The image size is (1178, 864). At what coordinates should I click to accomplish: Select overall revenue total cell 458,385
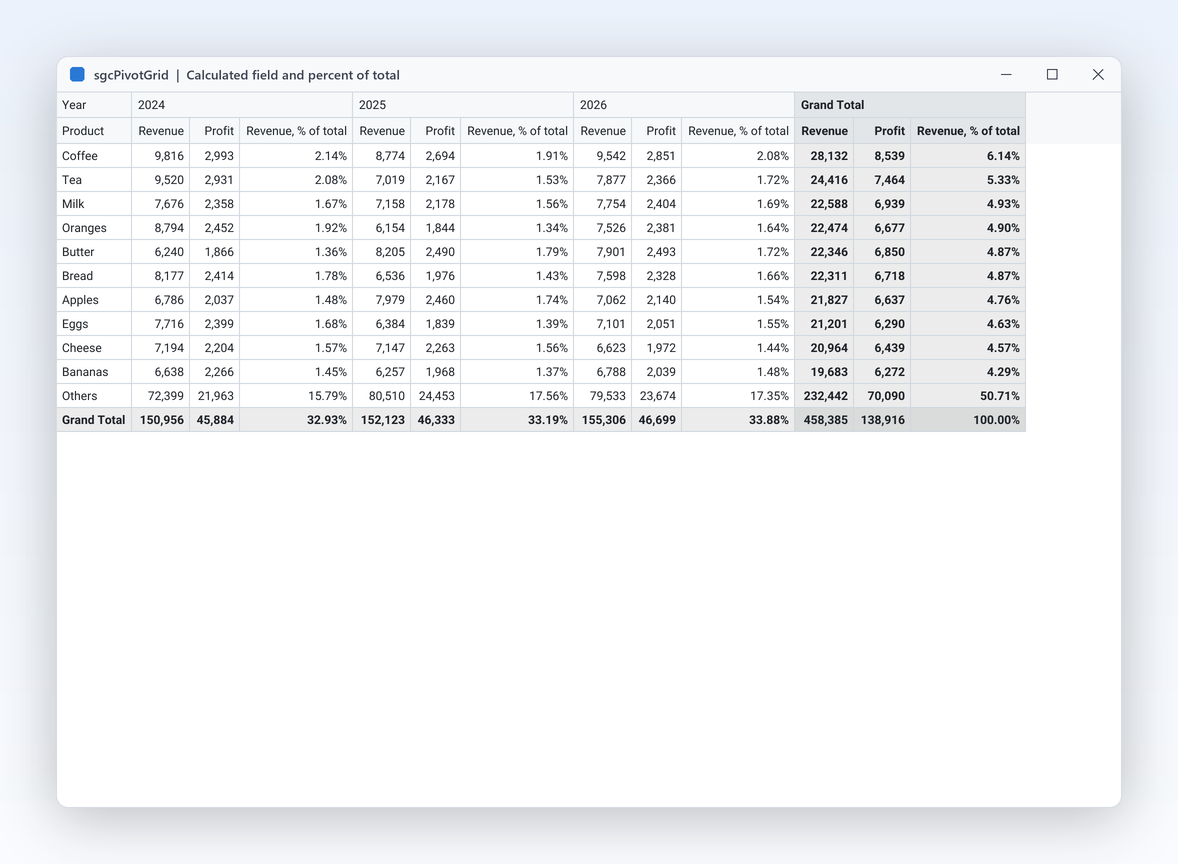point(824,420)
